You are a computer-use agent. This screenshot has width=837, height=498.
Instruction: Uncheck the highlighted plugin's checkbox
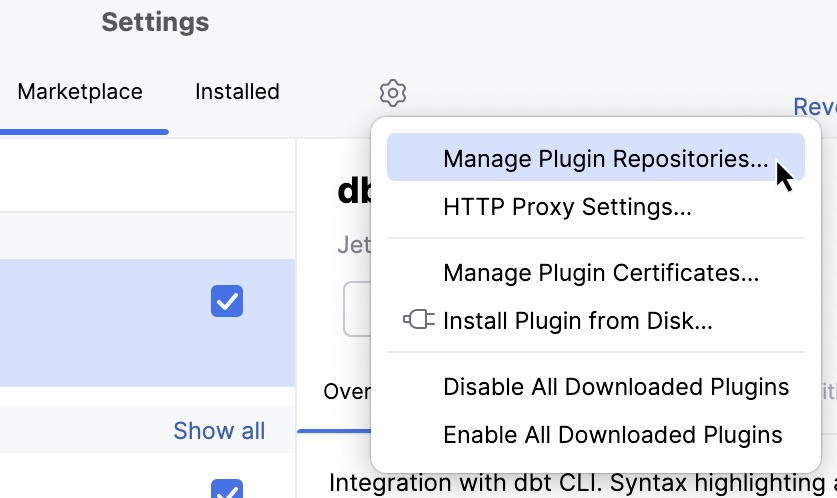tap(227, 301)
